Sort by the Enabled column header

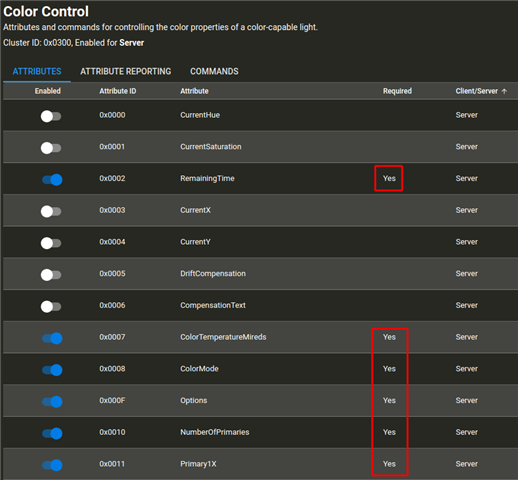(48, 91)
